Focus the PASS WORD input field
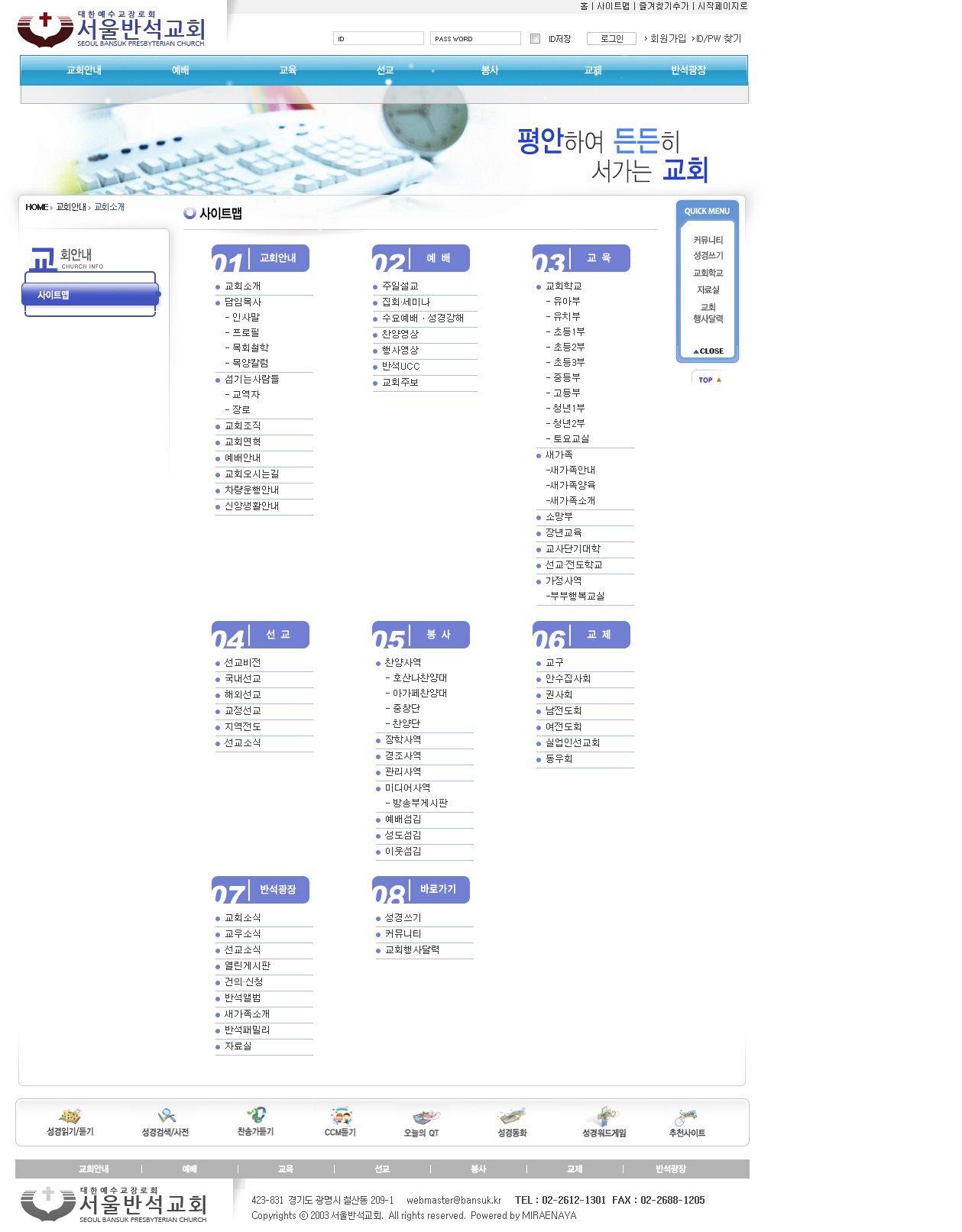 click(x=475, y=39)
